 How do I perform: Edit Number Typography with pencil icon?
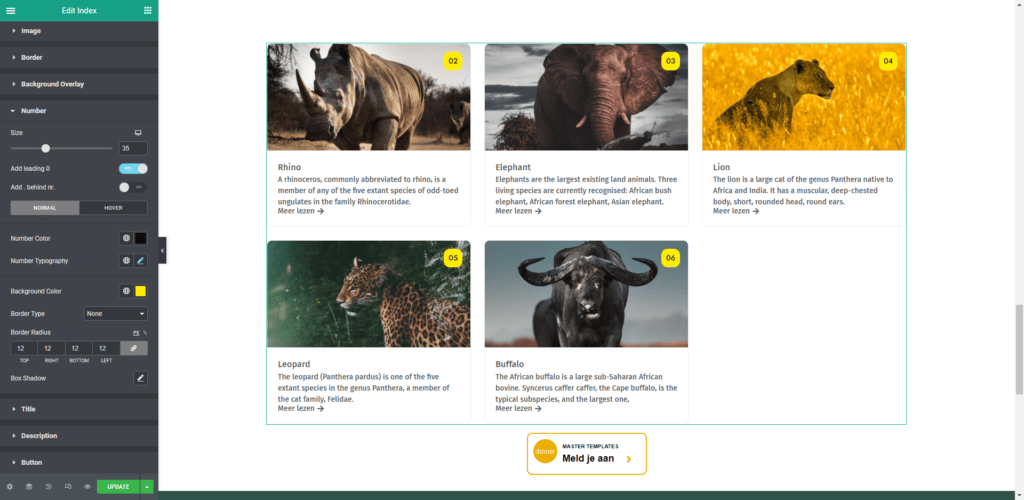141,260
